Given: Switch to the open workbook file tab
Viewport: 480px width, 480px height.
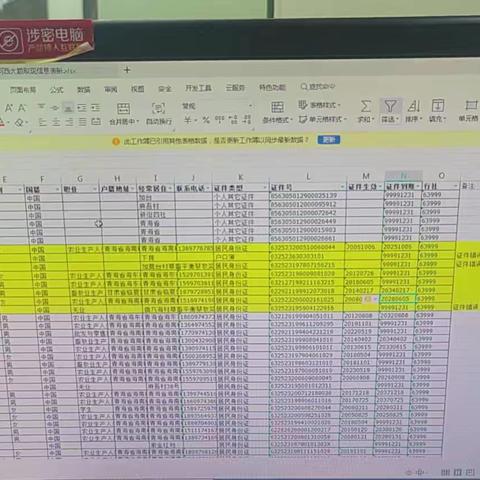Looking at the screenshot, I should [x=38, y=71].
